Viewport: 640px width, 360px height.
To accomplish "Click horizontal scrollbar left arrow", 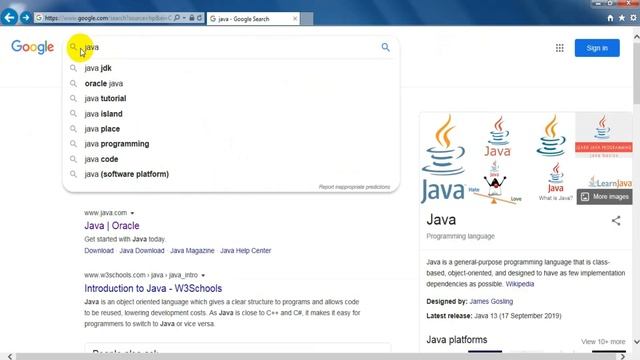I will (10, 357).
